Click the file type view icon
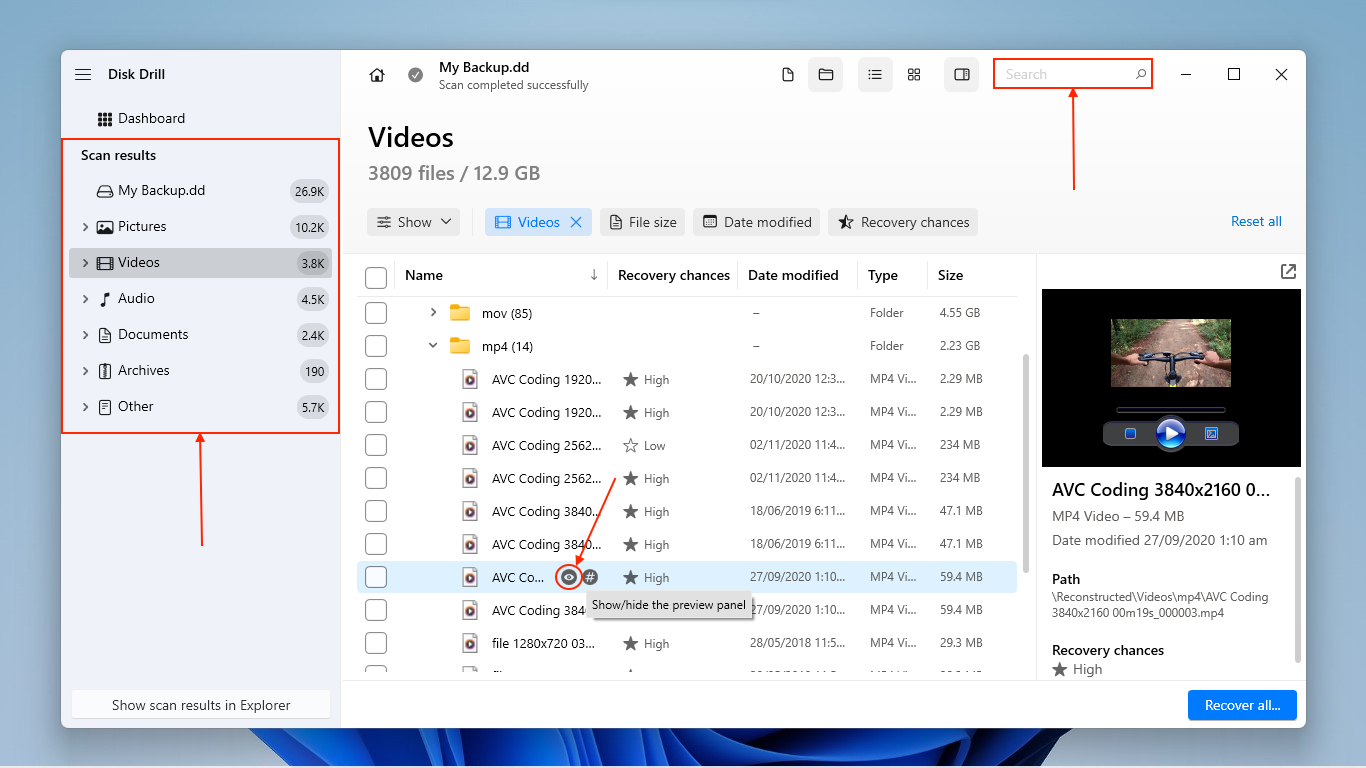The width and height of the screenshot is (1366, 768). [787, 74]
